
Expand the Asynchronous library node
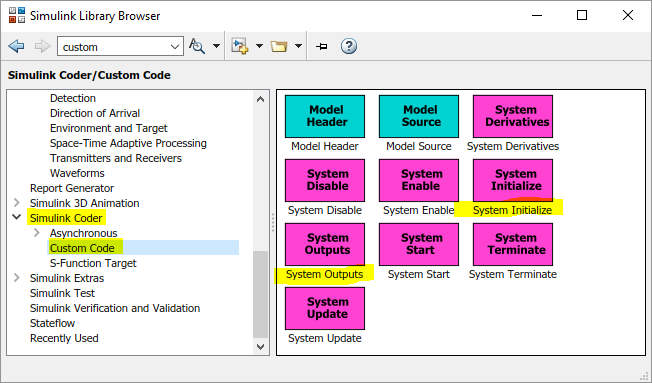(37, 232)
